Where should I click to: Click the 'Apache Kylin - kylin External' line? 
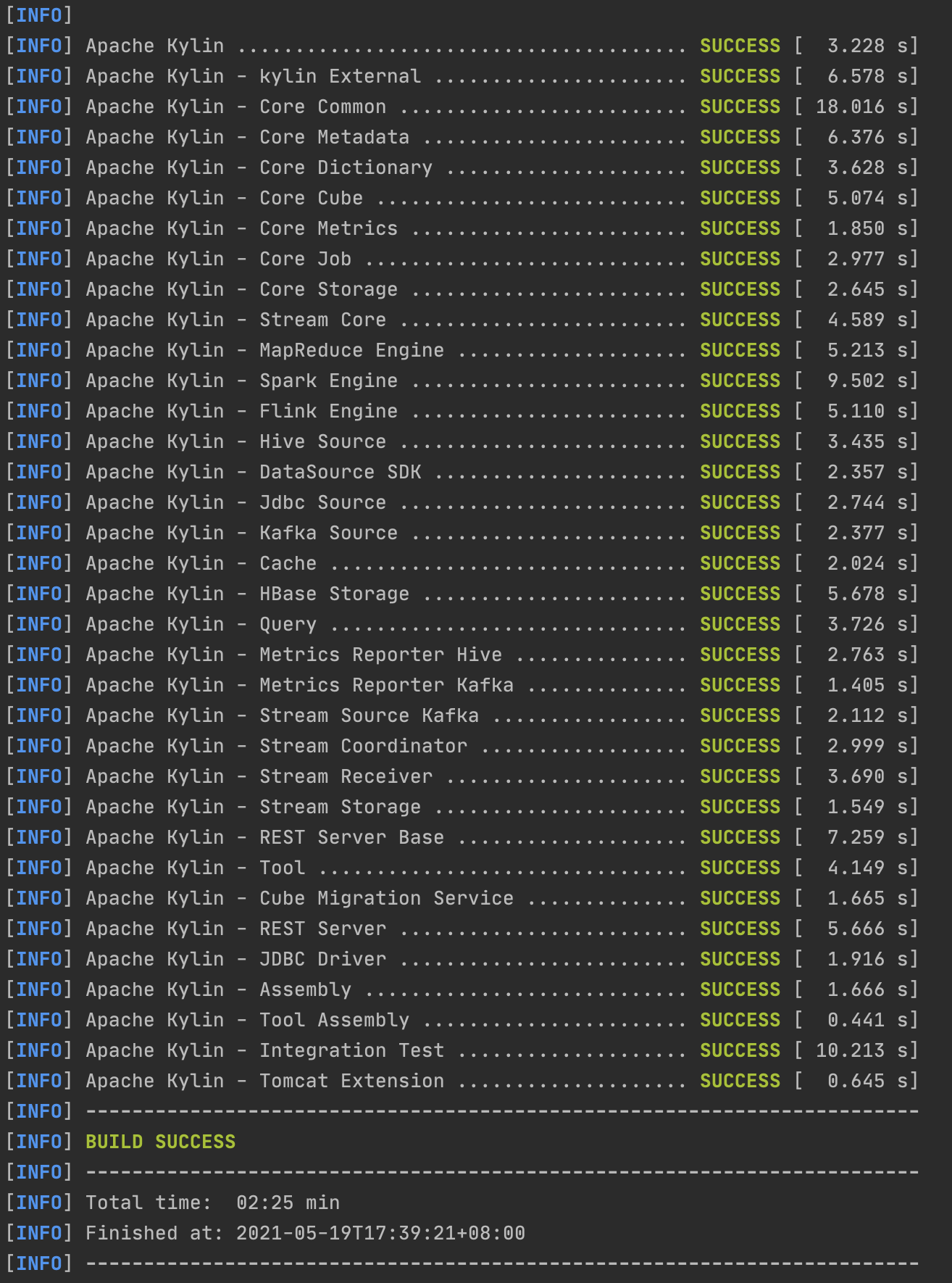pos(462,76)
